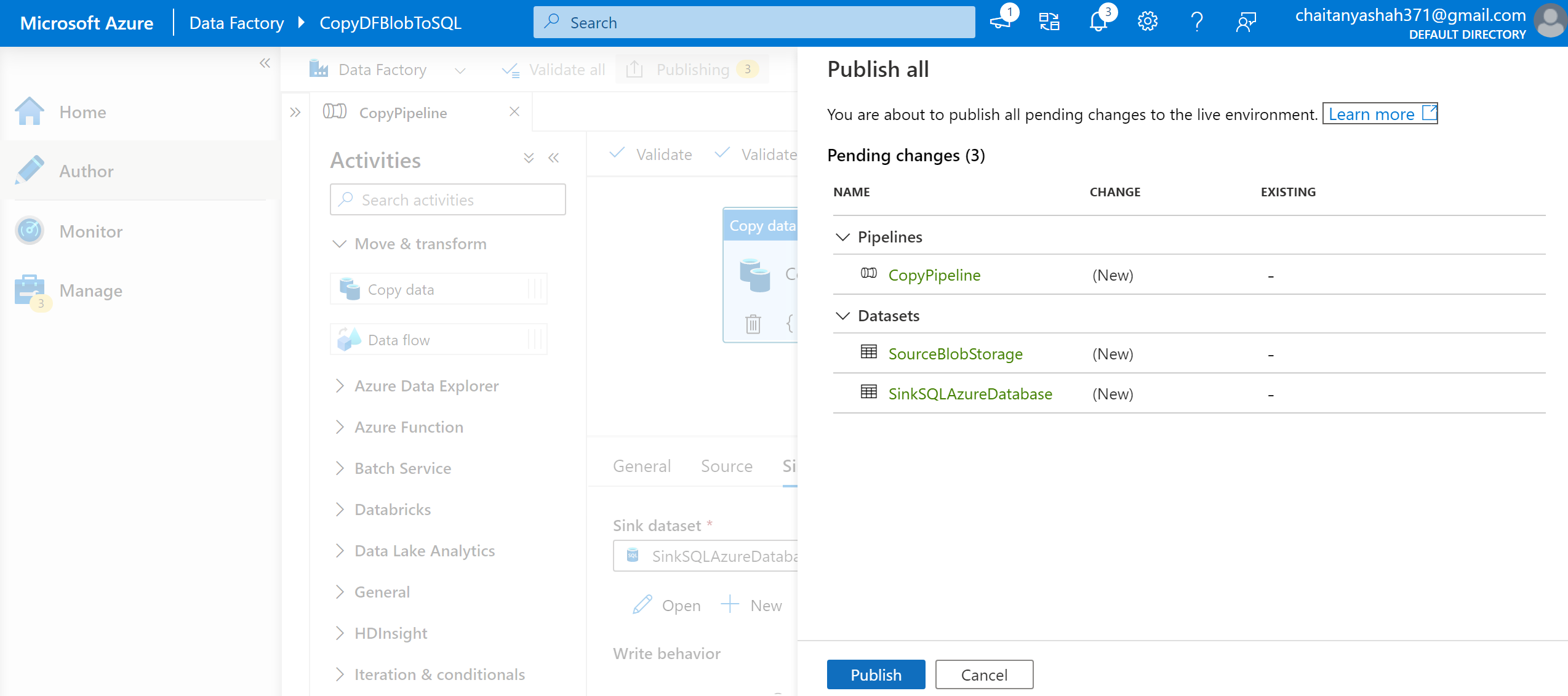
Task: Open the CopyPipeline pending change link
Action: [x=934, y=275]
